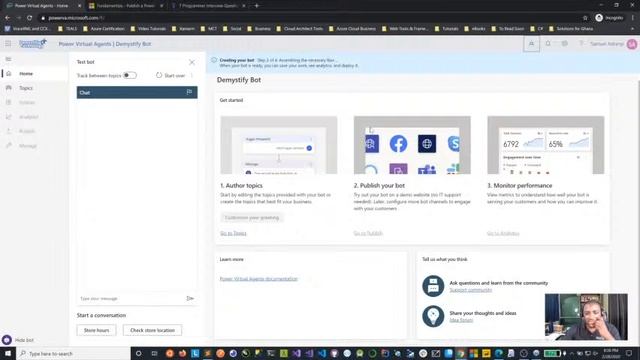This screenshot has width=640, height=360.
Task: Open Power Virtual Agents documentation link
Action: pyautogui.click(x=258, y=279)
